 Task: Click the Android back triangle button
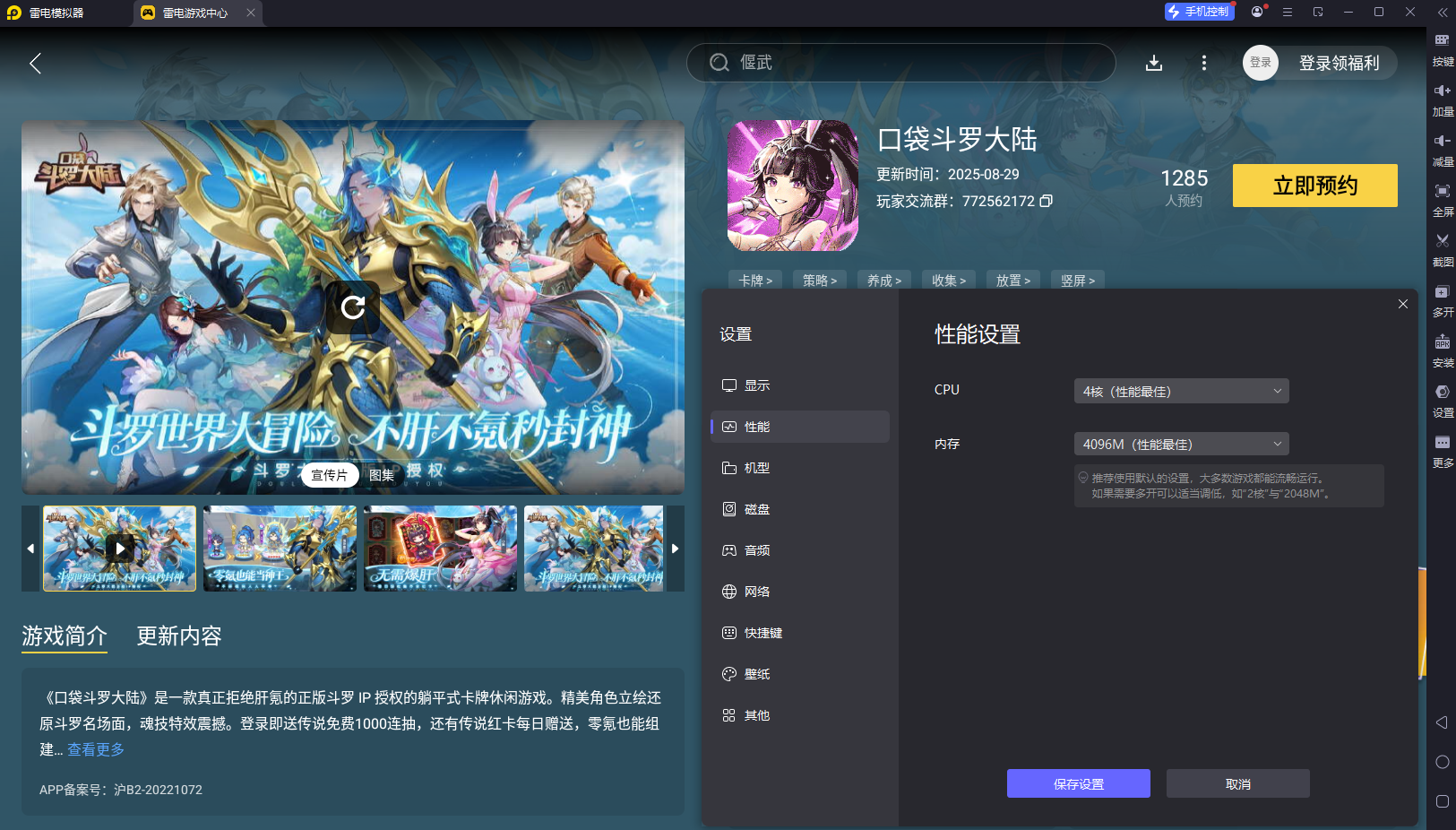tap(1442, 722)
